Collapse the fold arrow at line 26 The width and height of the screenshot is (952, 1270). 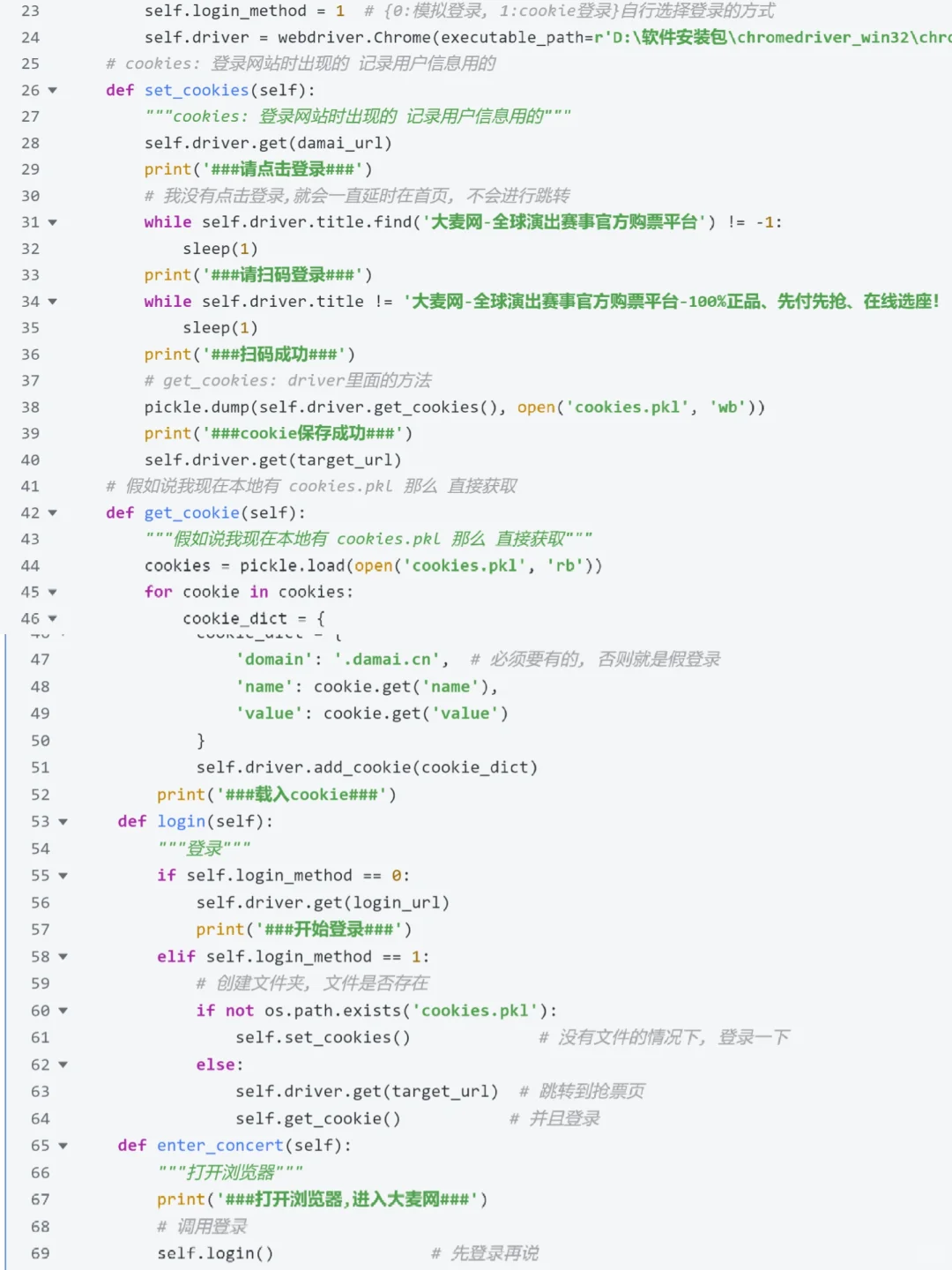52,90
